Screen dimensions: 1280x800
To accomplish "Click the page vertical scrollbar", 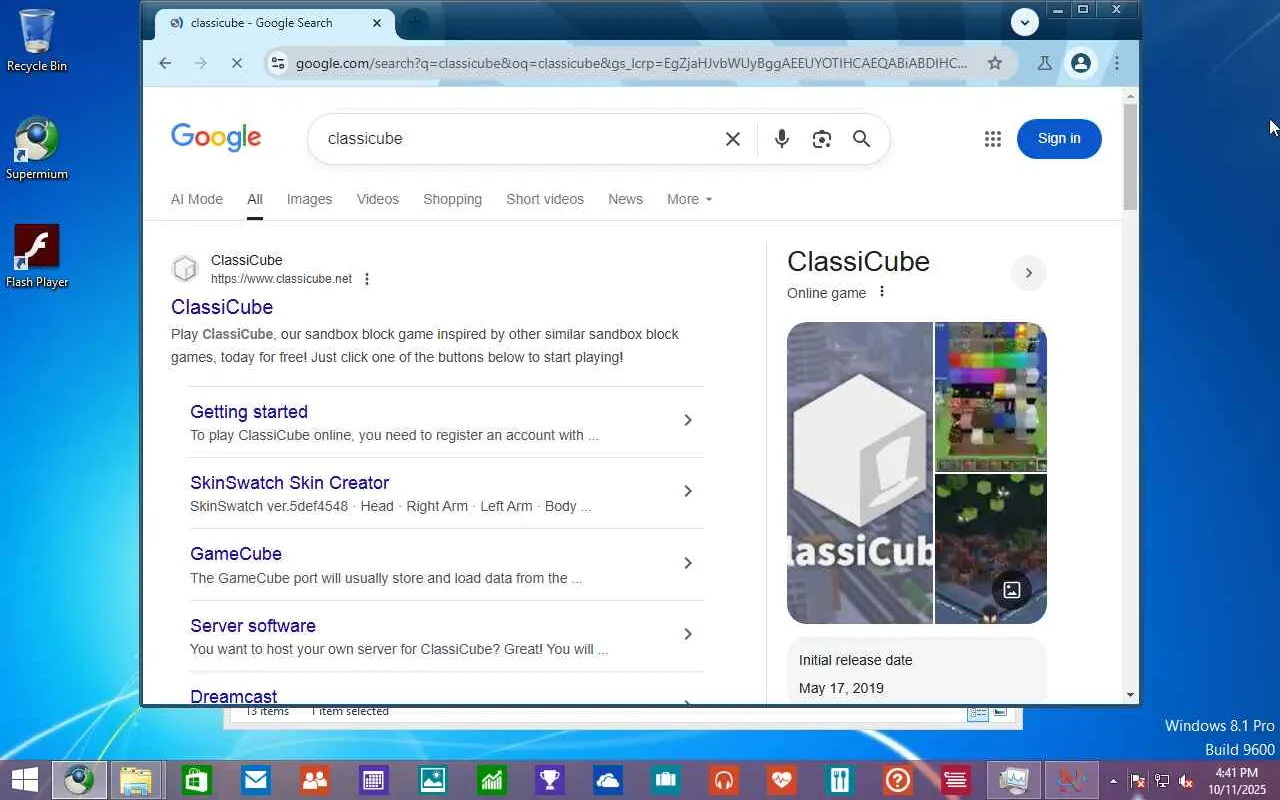I will (1130, 156).
